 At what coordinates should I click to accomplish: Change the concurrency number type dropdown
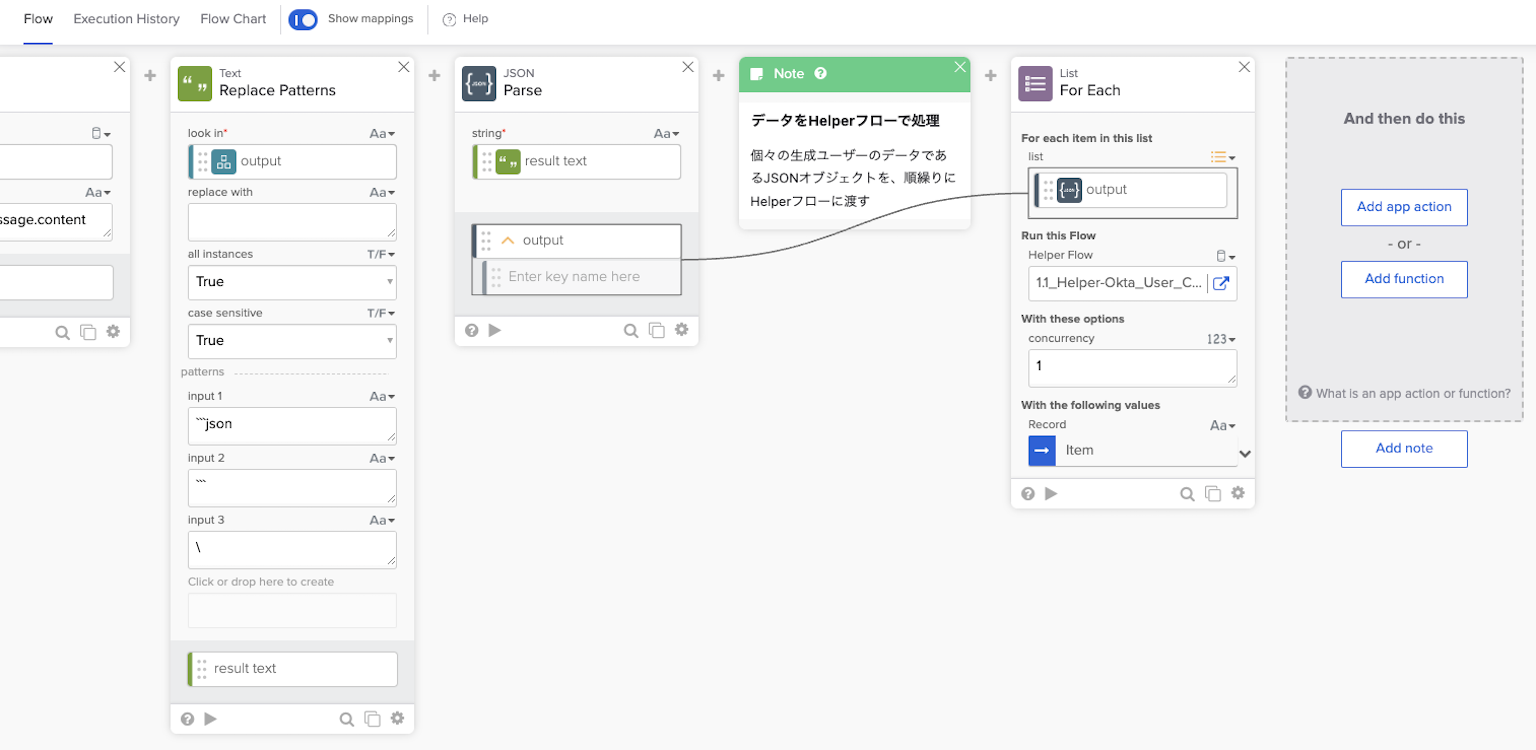(1221, 339)
